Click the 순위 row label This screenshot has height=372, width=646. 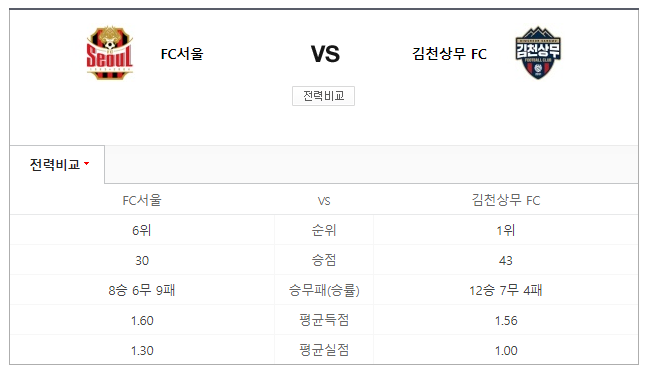click(x=324, y=230)
